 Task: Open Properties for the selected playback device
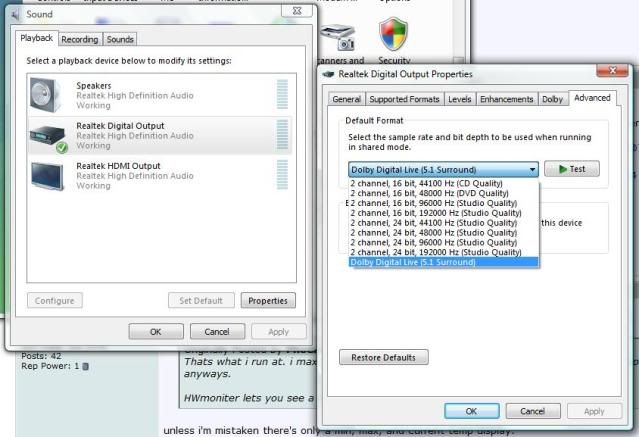268,301
